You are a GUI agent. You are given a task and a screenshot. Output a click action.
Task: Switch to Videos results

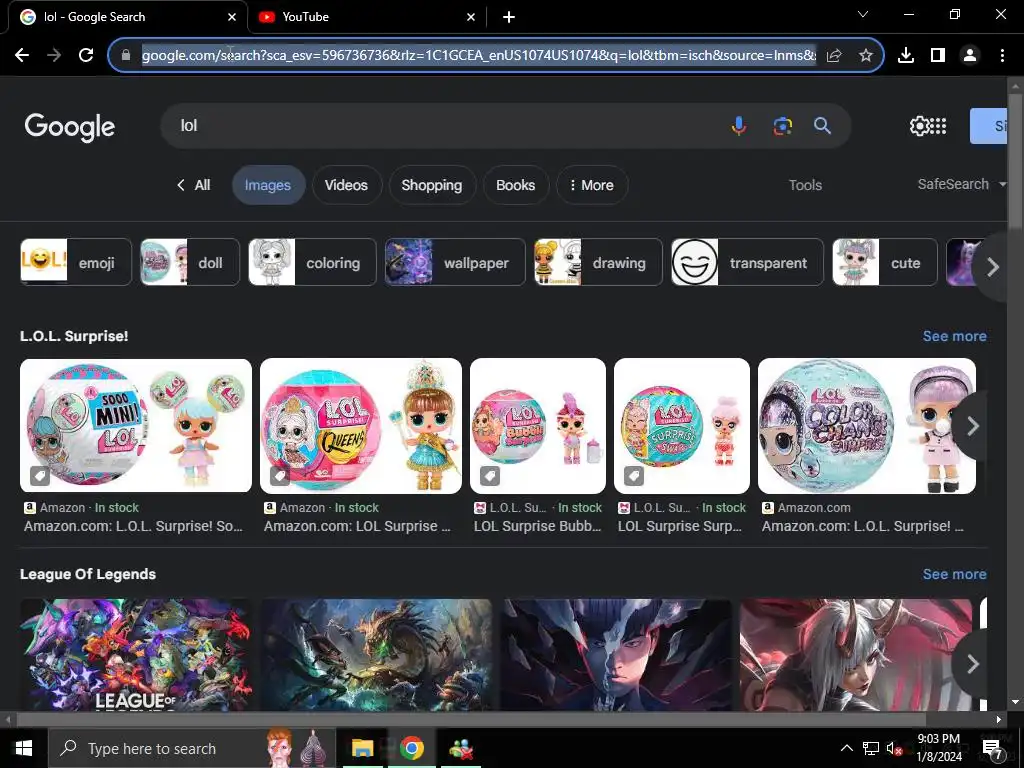point(346,185)
